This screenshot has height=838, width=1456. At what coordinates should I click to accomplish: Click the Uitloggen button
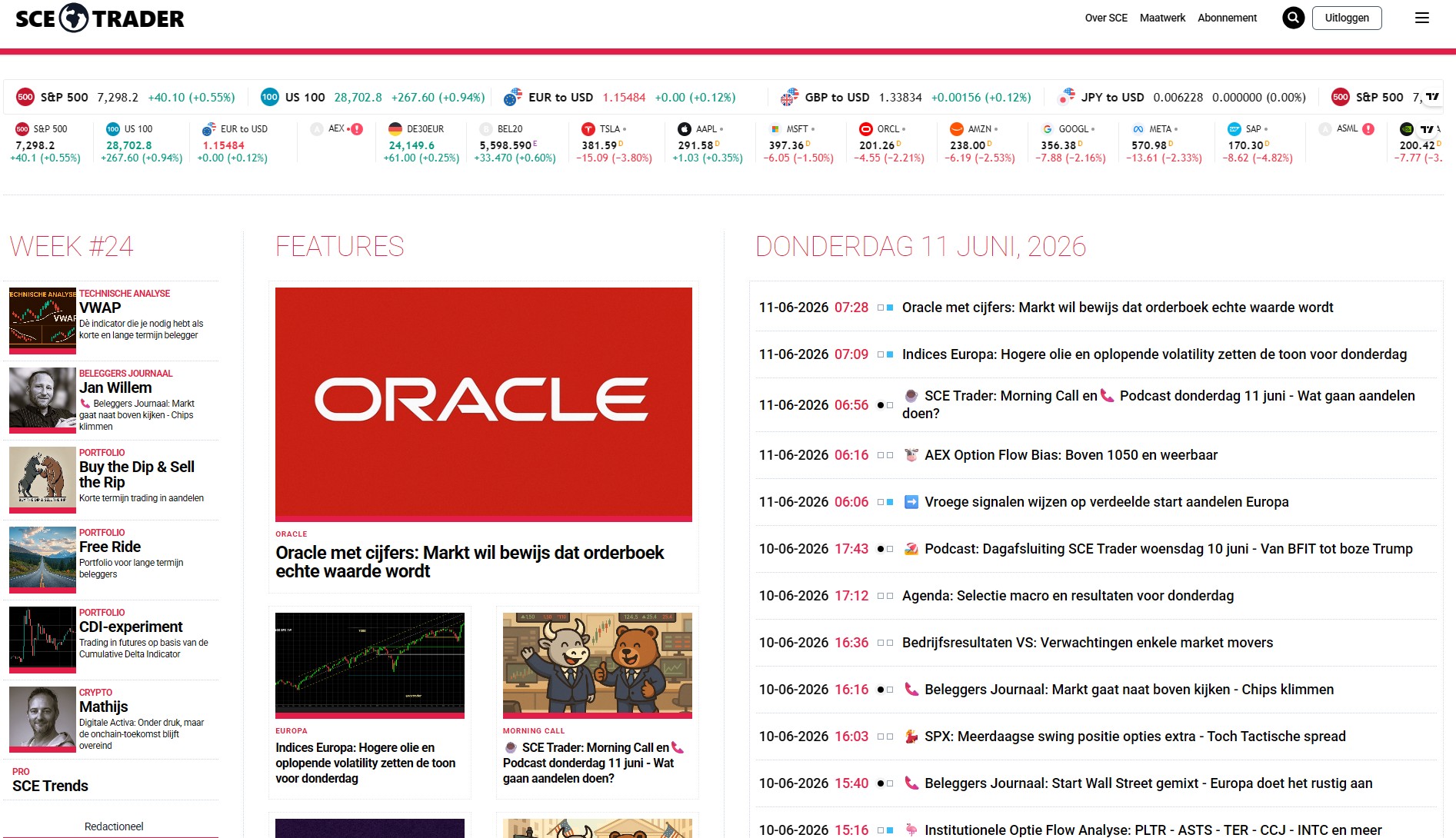[x=1347, y=18]
